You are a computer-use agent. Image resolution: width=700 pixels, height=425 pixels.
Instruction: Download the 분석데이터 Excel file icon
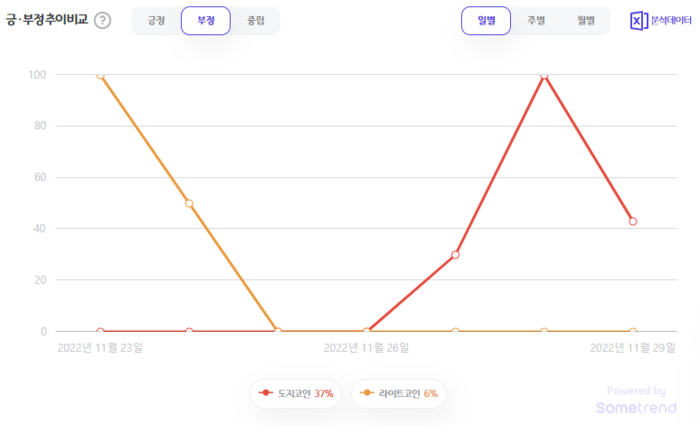(x=638, y=21)
